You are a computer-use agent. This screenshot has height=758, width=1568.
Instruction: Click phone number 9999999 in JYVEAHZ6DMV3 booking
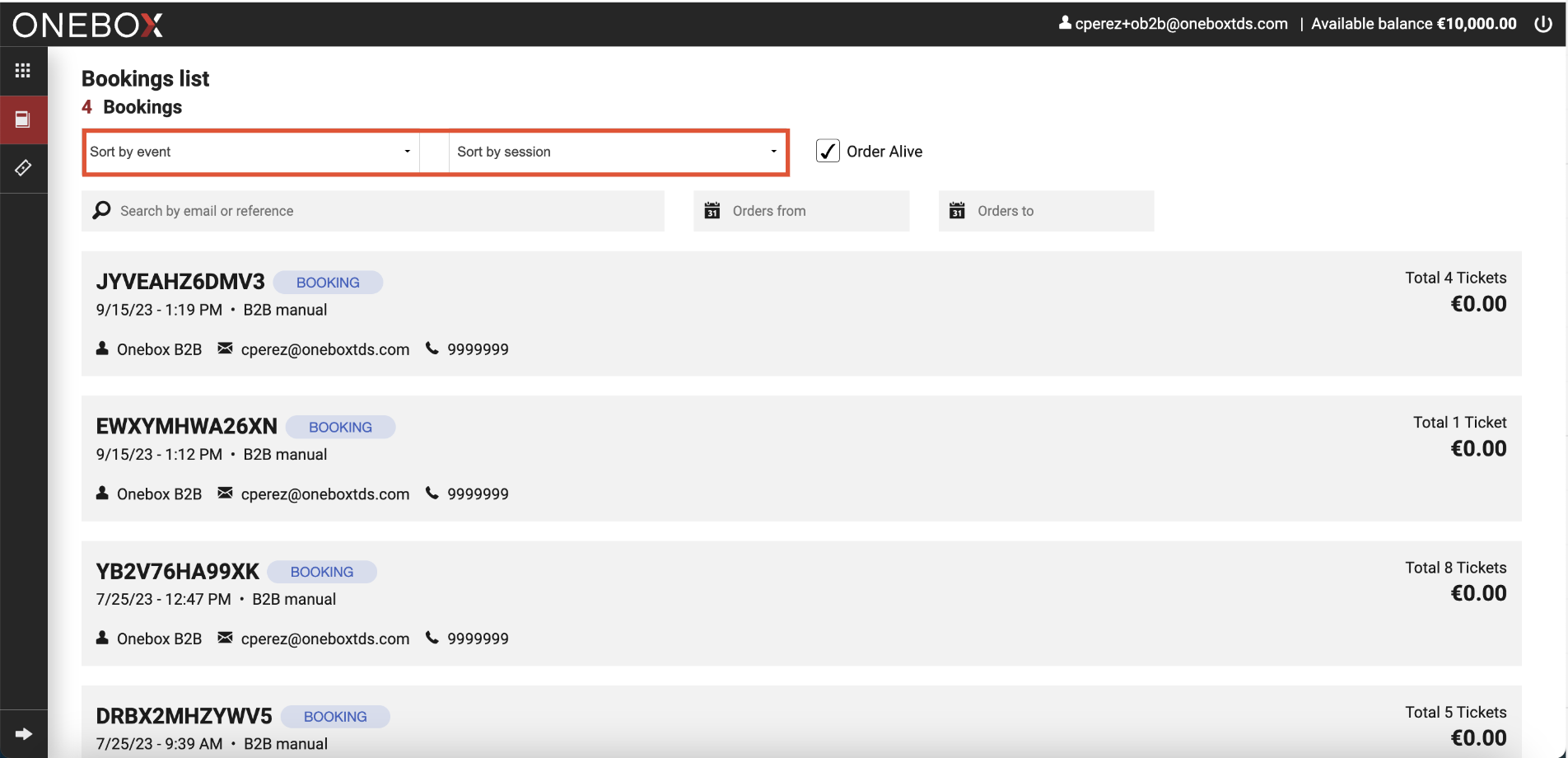pyautogui.click(x=478, y=349)
